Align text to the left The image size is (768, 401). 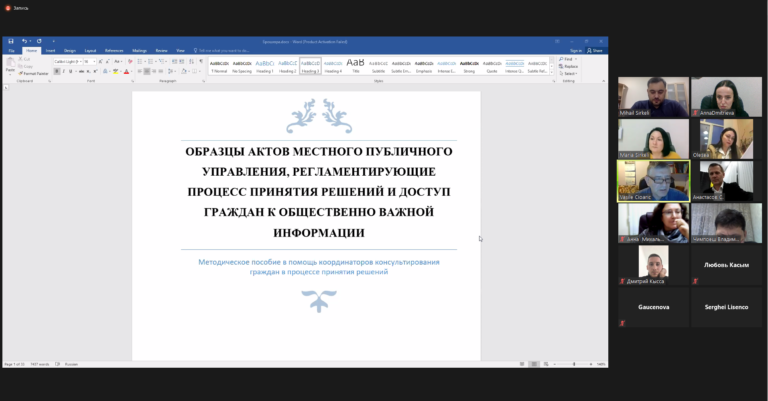point(140,71)
